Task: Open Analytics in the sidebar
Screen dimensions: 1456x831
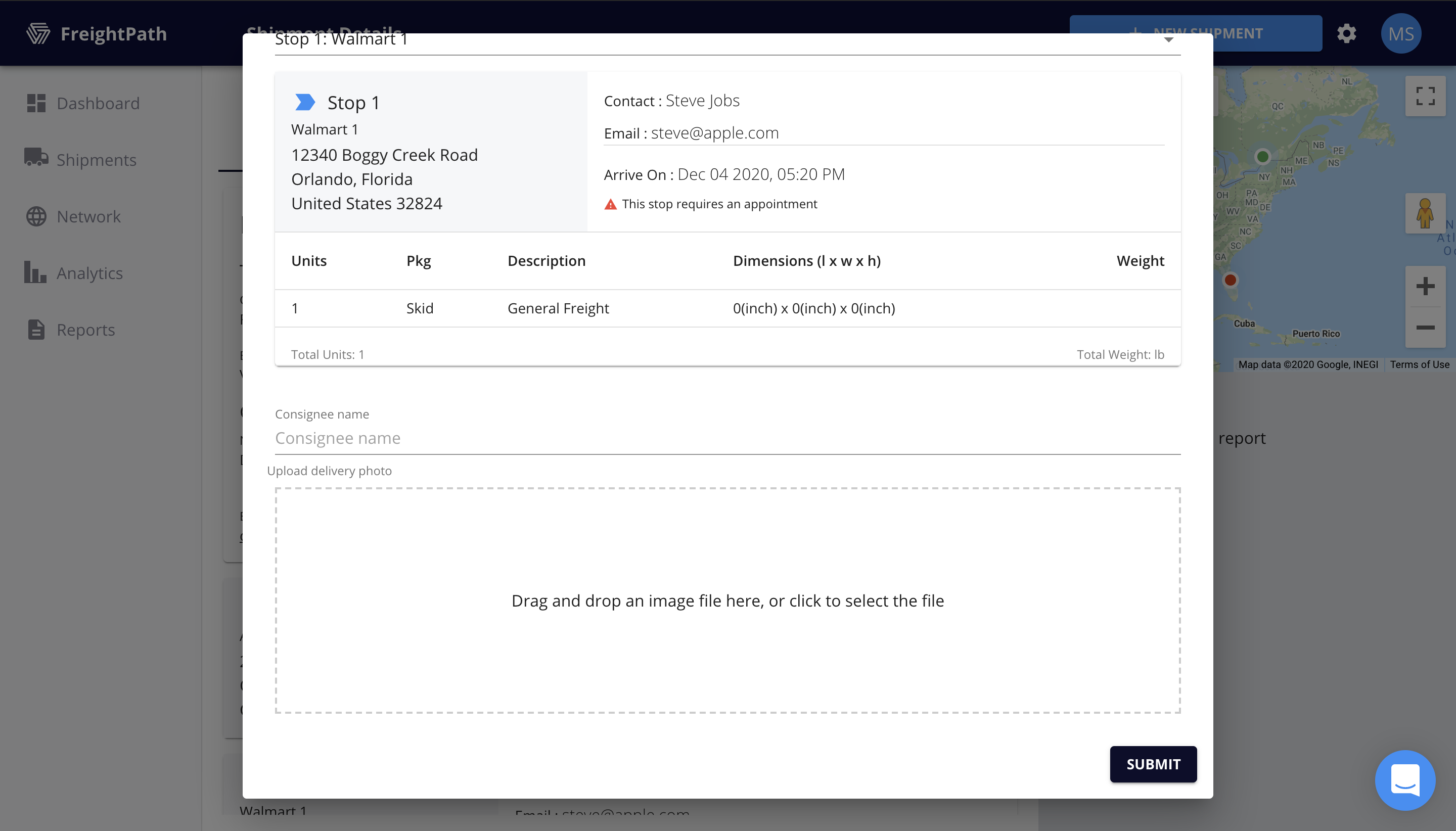Action: (x=74, y=273)
